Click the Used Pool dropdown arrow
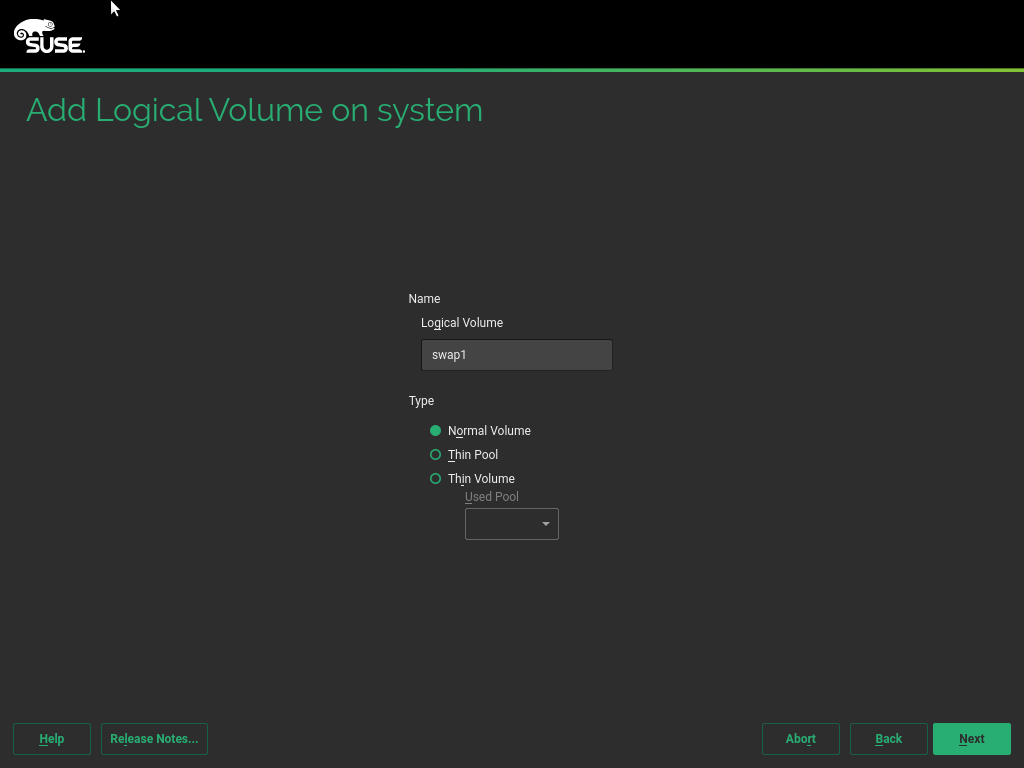The image size is (1024, 768). 546,524
